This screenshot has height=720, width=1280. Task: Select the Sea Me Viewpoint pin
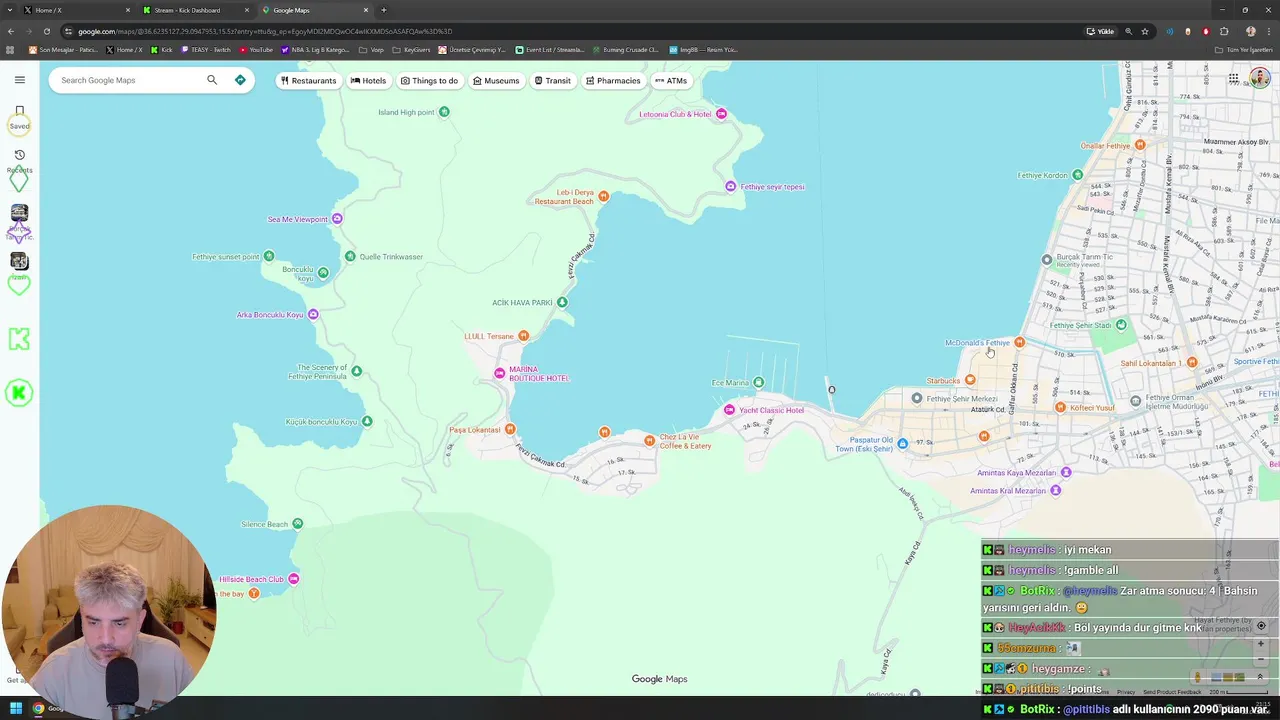click(337, 219)
